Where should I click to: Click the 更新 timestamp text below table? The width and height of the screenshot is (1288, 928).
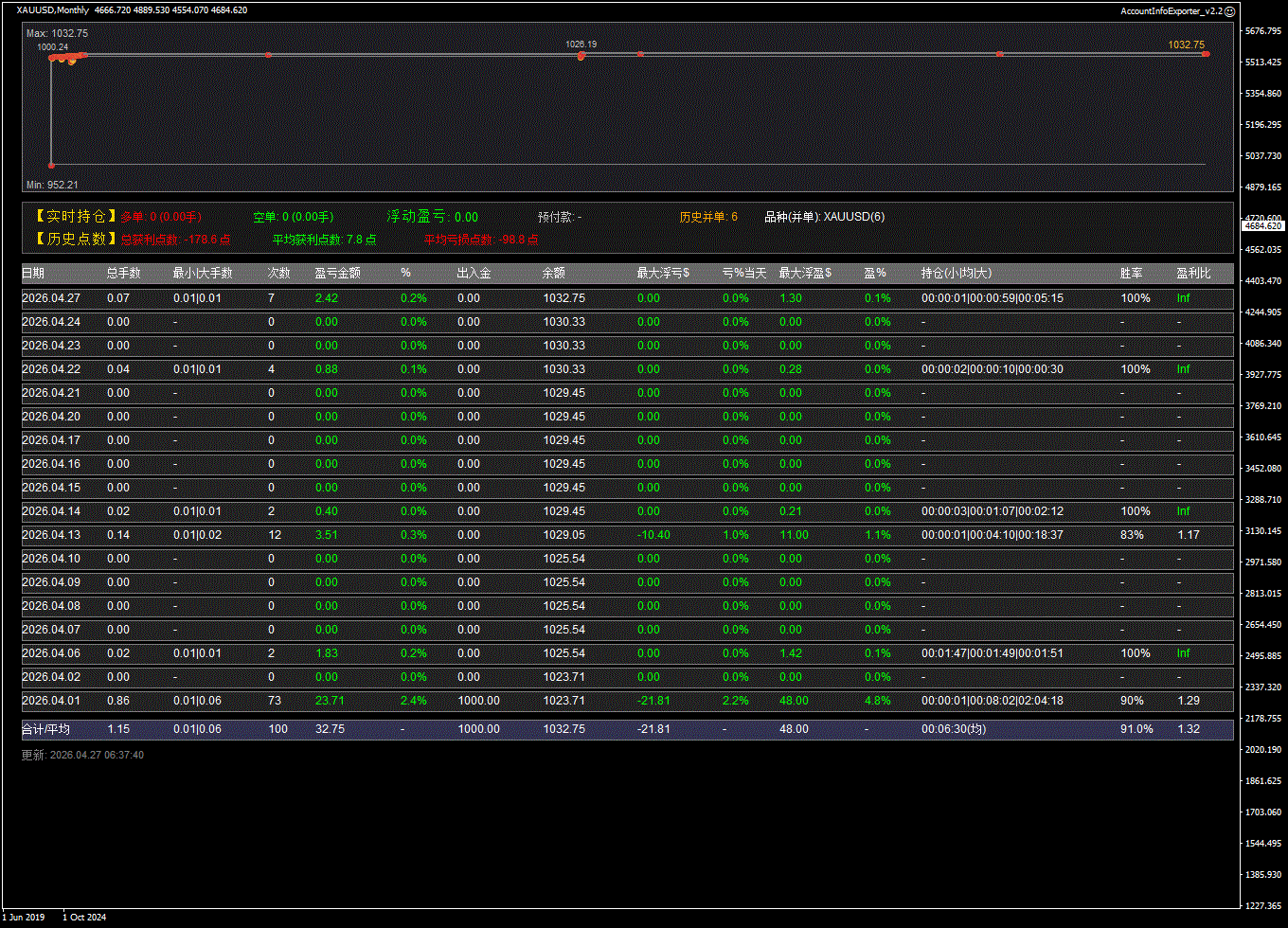pos(82,755)
